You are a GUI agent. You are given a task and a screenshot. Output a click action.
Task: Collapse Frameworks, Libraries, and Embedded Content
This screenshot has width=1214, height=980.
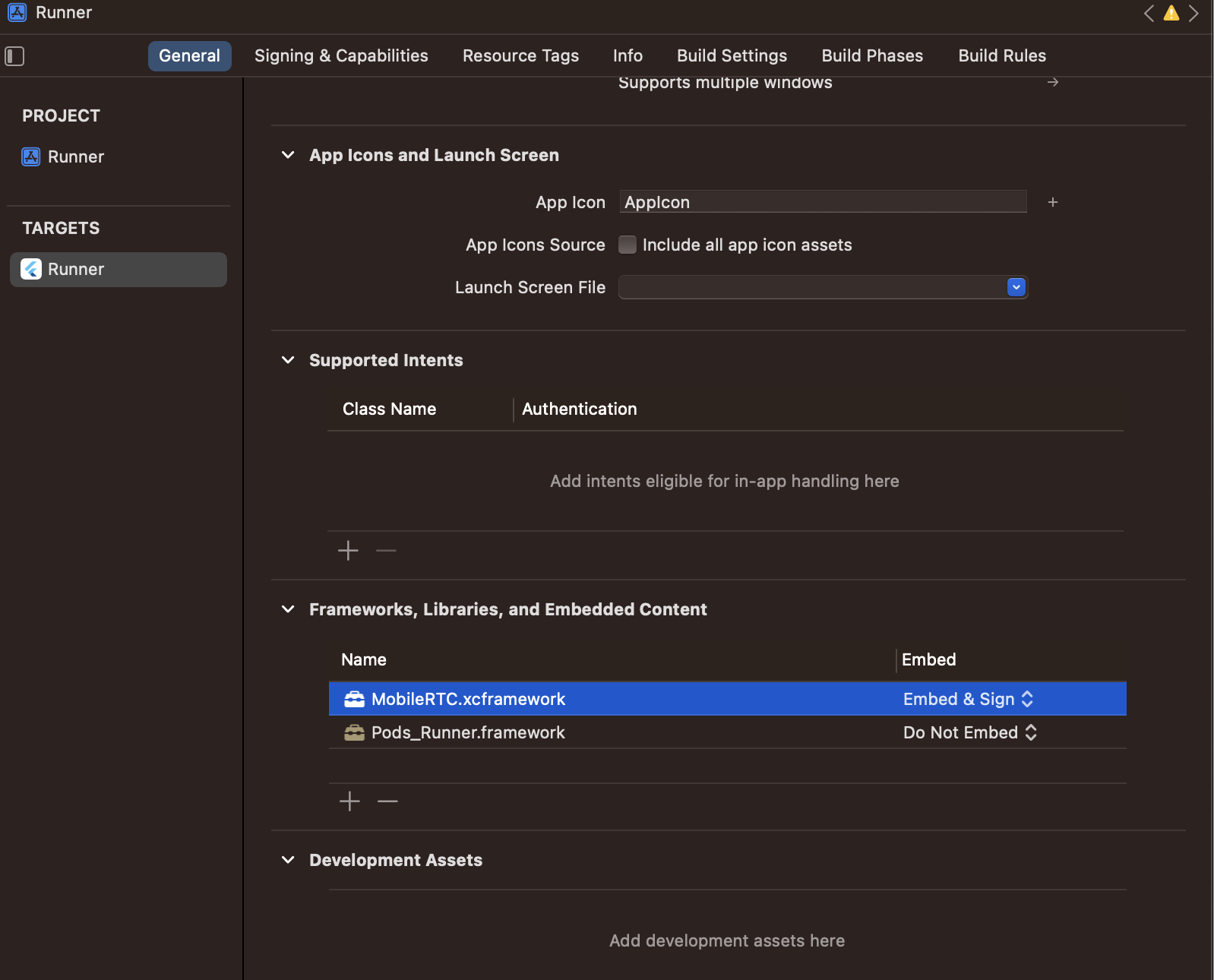(288, 609)
